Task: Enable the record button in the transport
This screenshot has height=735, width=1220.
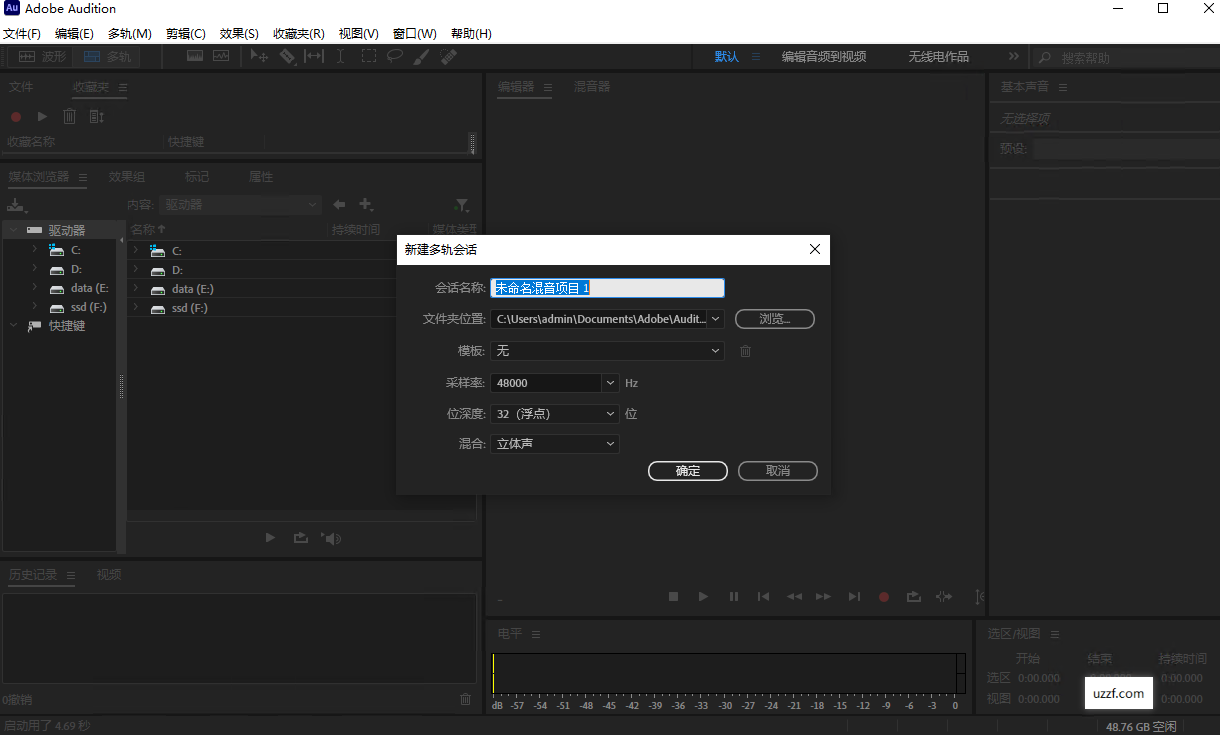Action: (884, 596)
